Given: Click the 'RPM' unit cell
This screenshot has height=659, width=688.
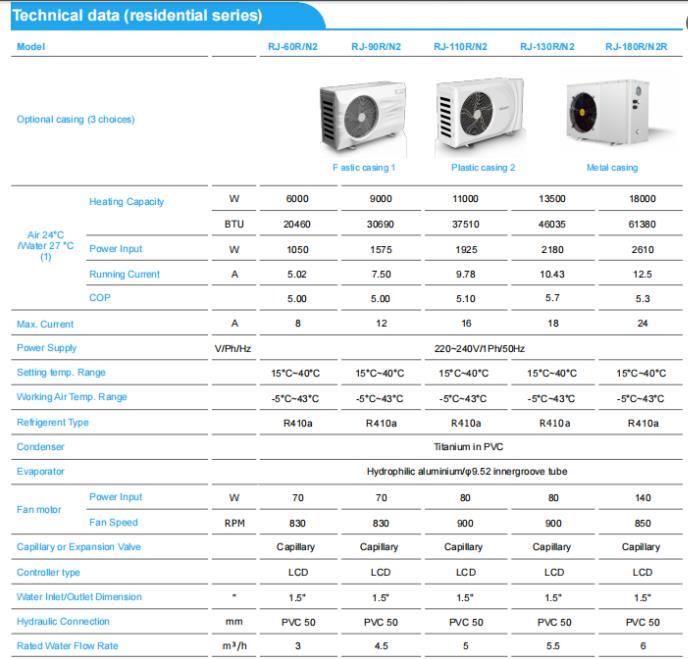Looking at the screenshot, I should point(234,523).
